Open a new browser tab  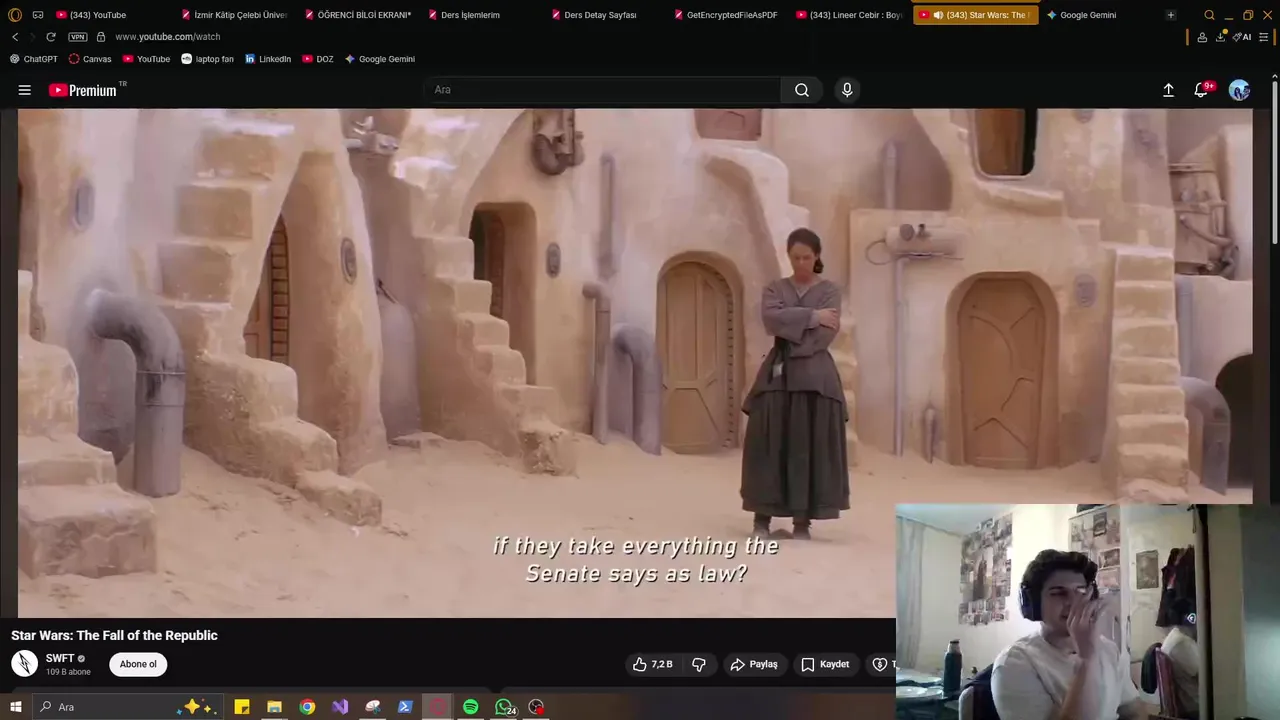1171,15
